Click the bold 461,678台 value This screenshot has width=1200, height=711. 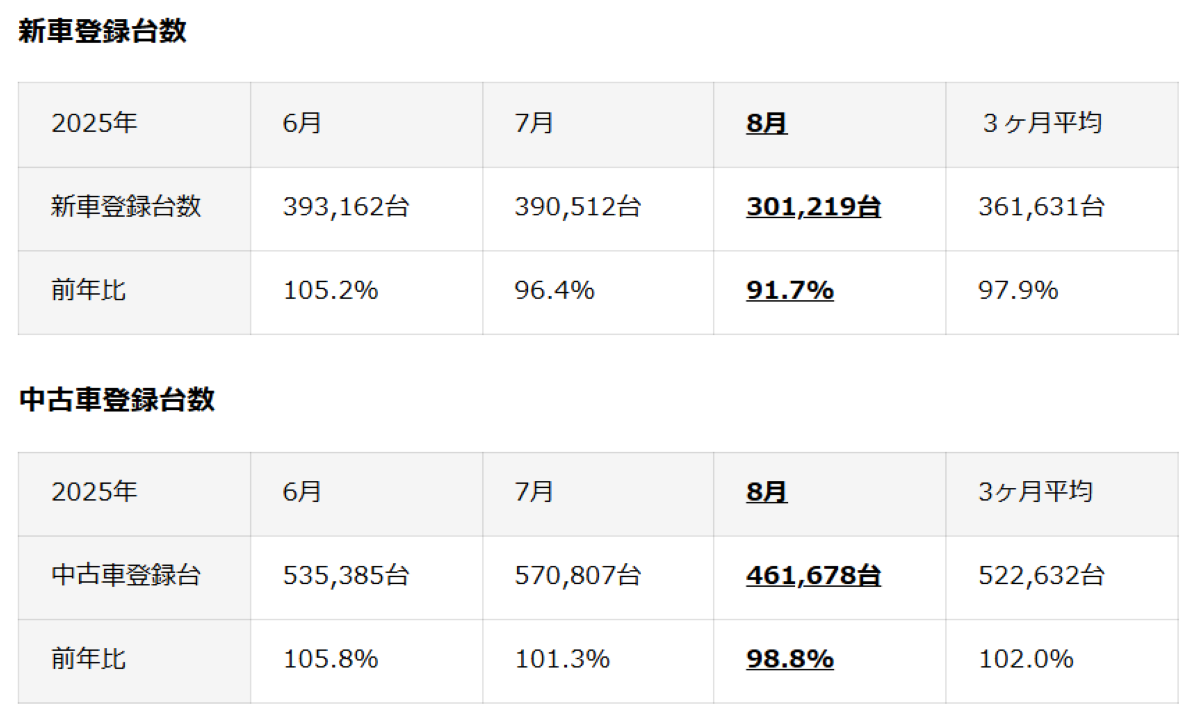(813, 576)
